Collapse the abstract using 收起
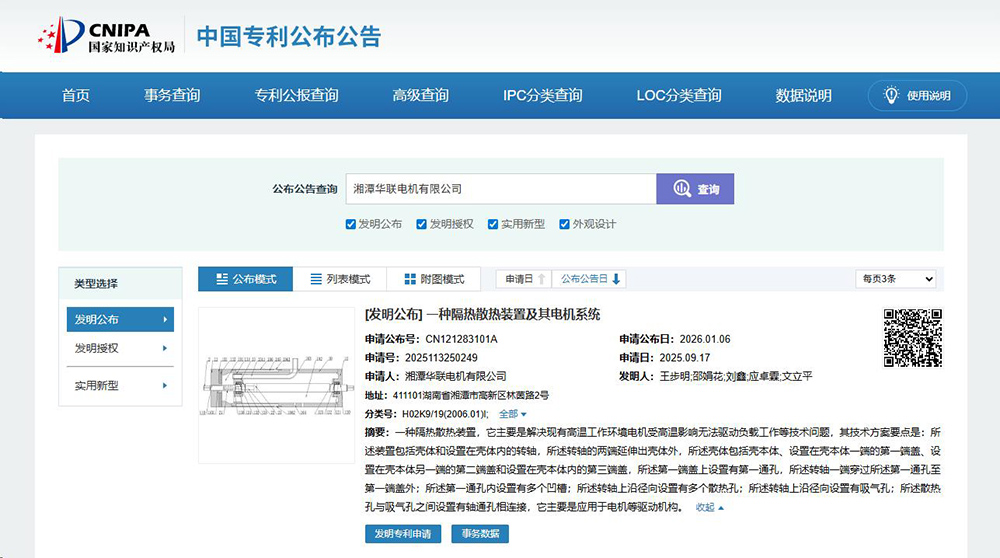1000x558 pixels. click(710, 508)
